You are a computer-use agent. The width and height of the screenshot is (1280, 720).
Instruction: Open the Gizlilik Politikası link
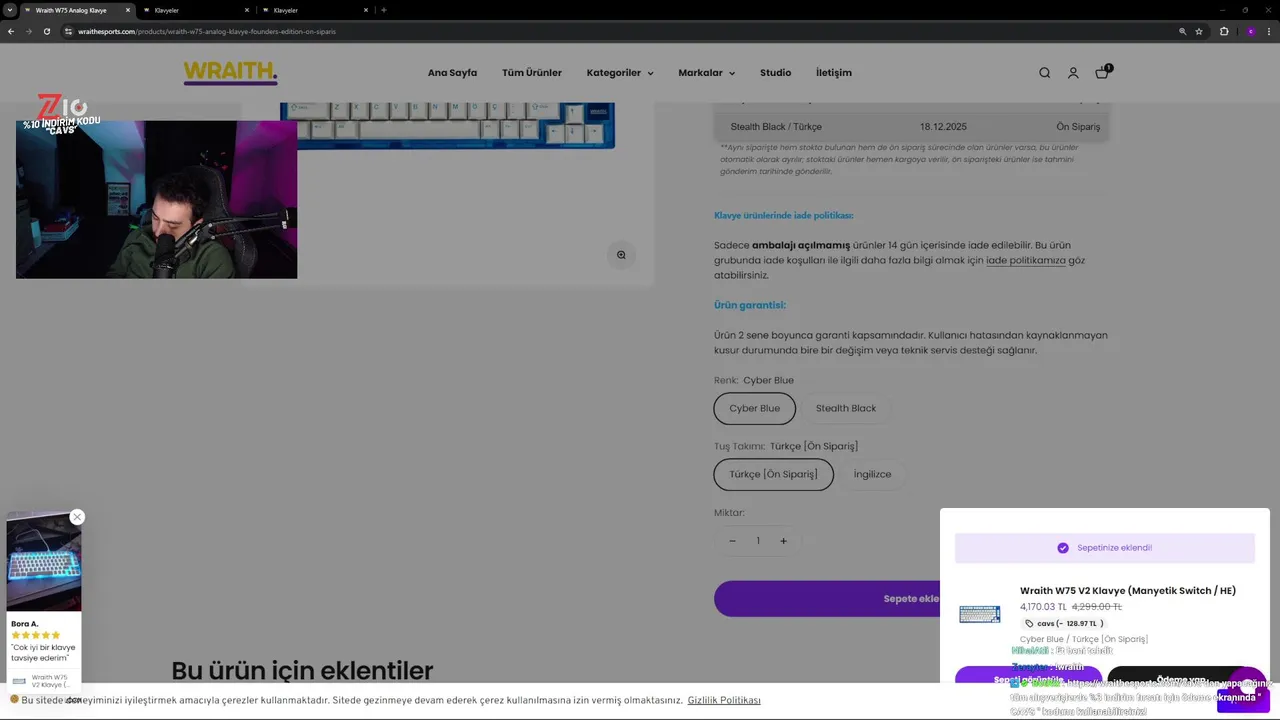724,700
